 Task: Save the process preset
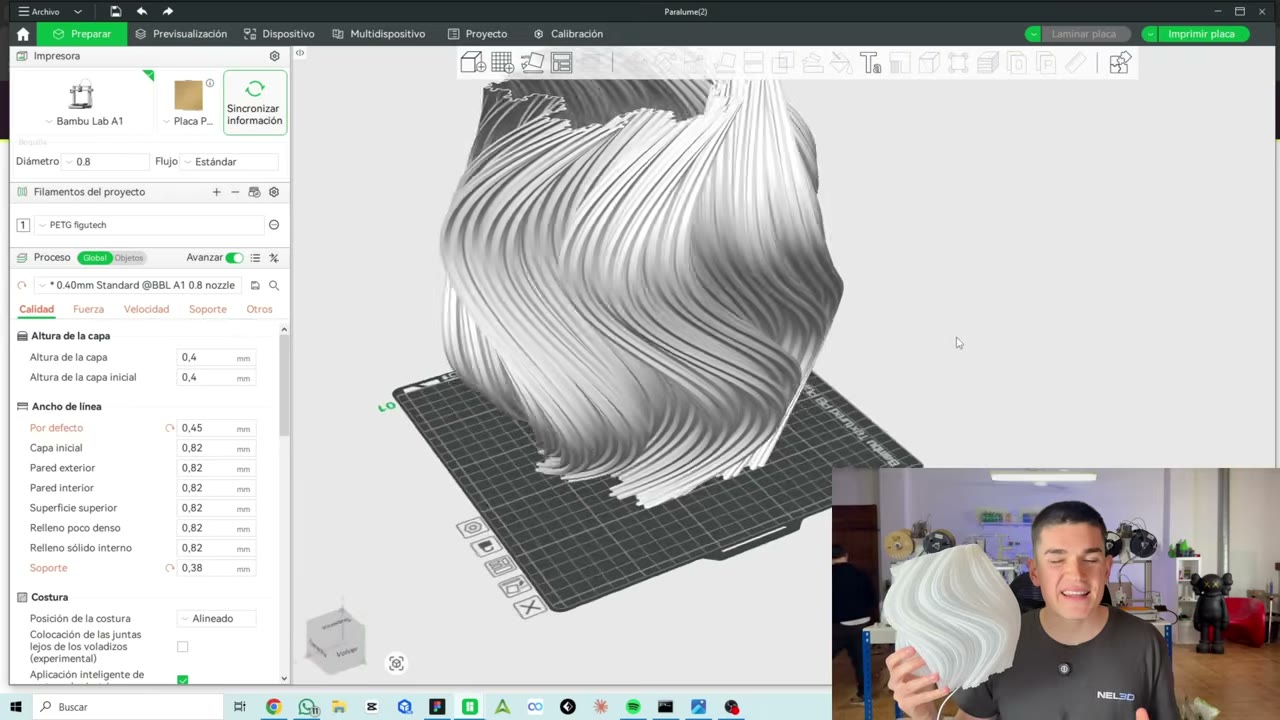(x=255, y=285)
